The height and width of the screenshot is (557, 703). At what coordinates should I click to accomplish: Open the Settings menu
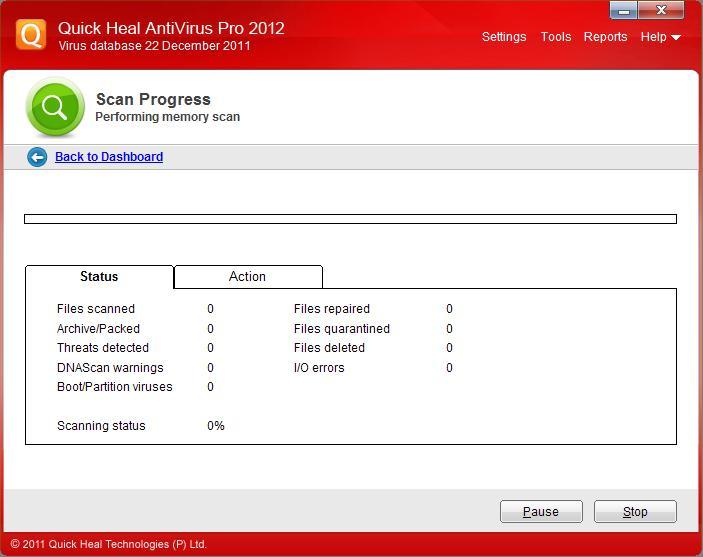(x=503, y=37)
